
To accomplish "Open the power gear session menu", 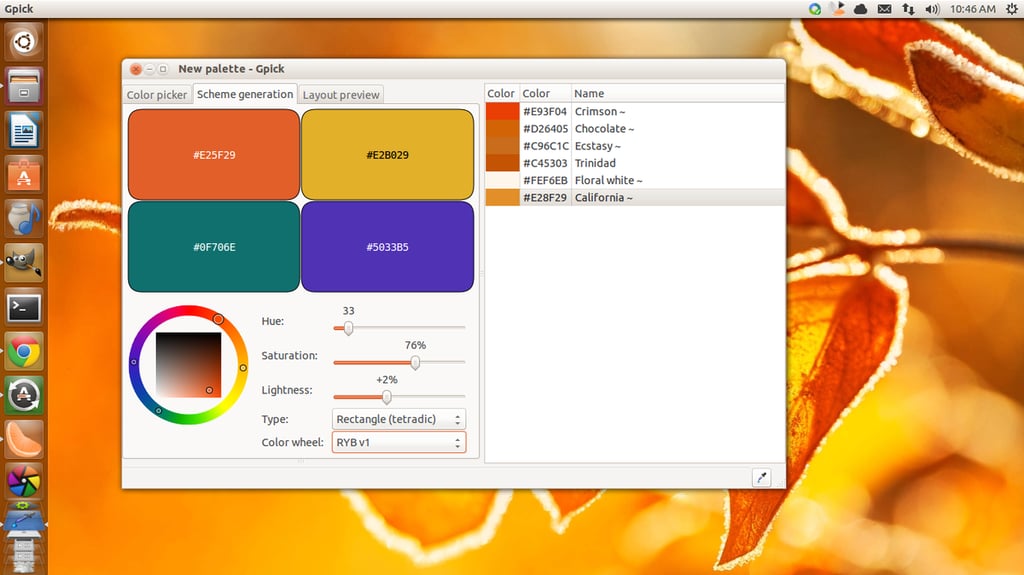I will pyautogui.click(x=1012, y=9).
